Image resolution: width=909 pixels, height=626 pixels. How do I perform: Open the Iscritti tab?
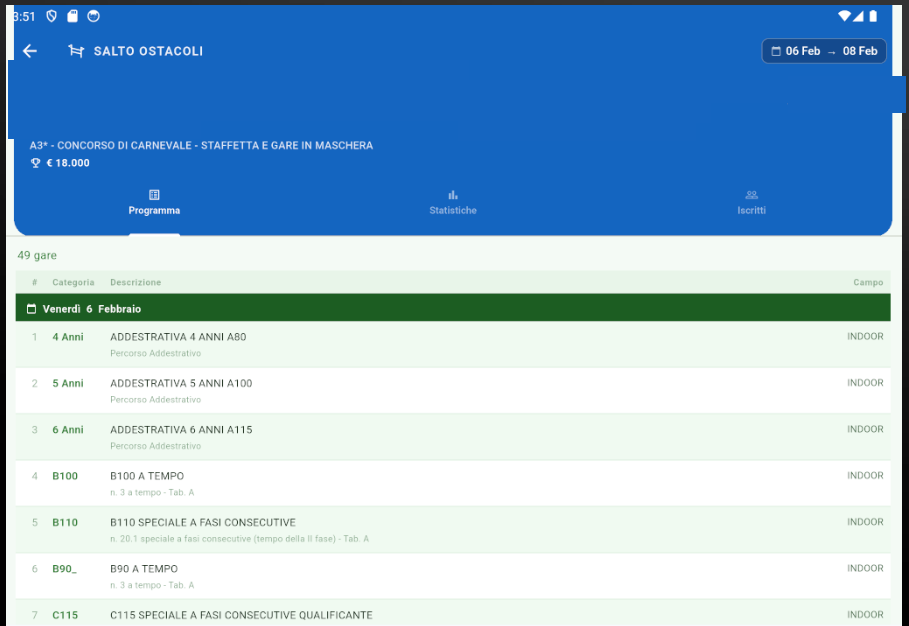[x=751, y=203]
